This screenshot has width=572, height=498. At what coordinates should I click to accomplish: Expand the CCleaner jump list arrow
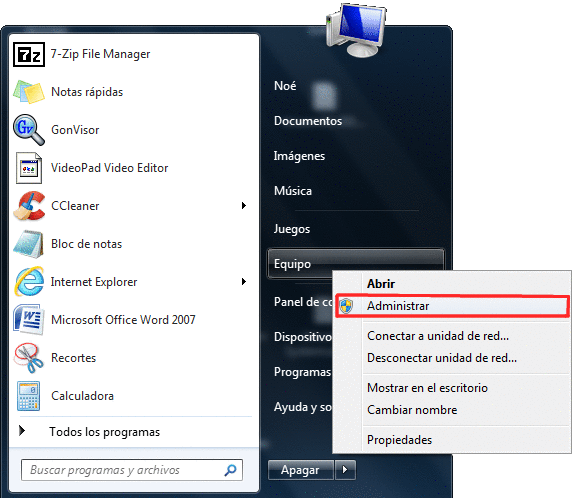pos(244,206)
